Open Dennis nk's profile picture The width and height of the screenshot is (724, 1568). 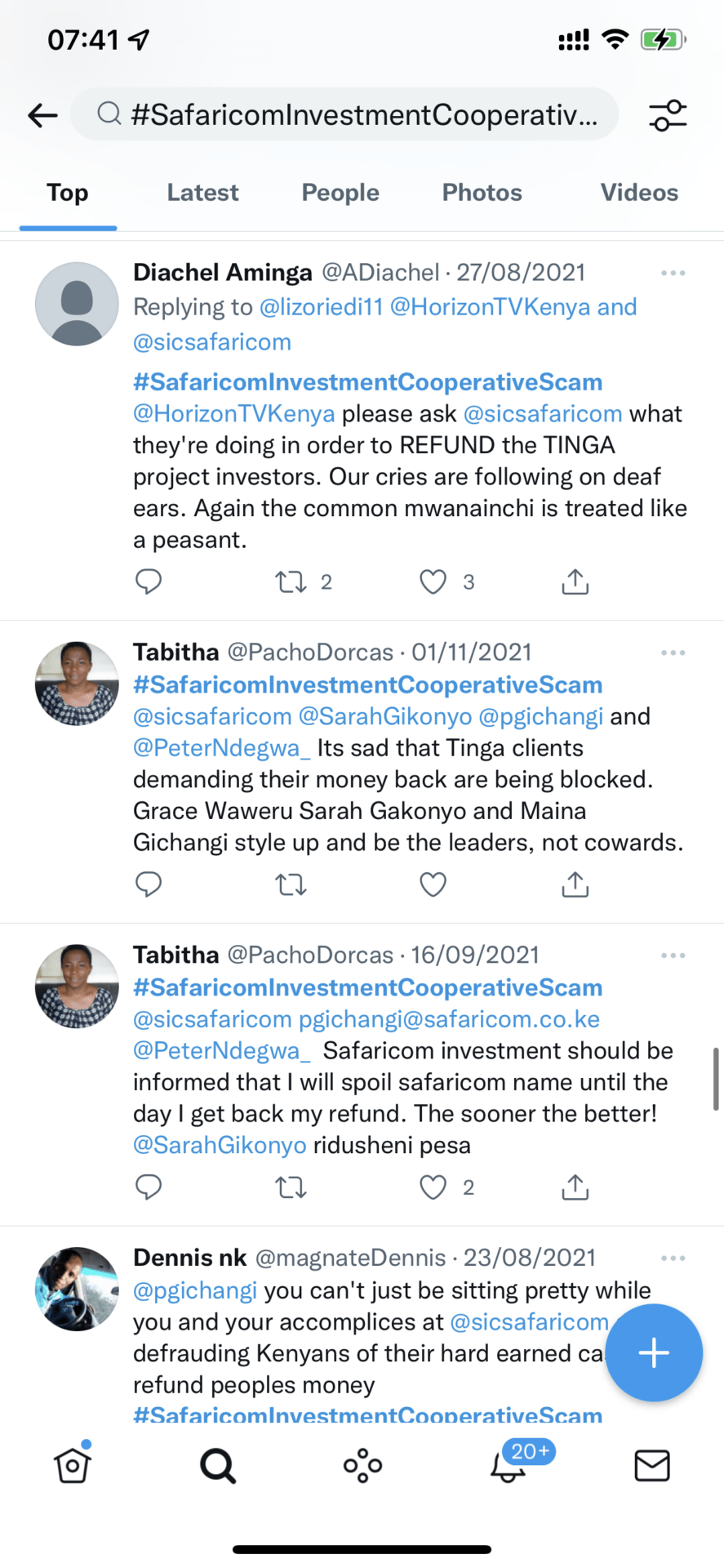[x=77, y=1289]
